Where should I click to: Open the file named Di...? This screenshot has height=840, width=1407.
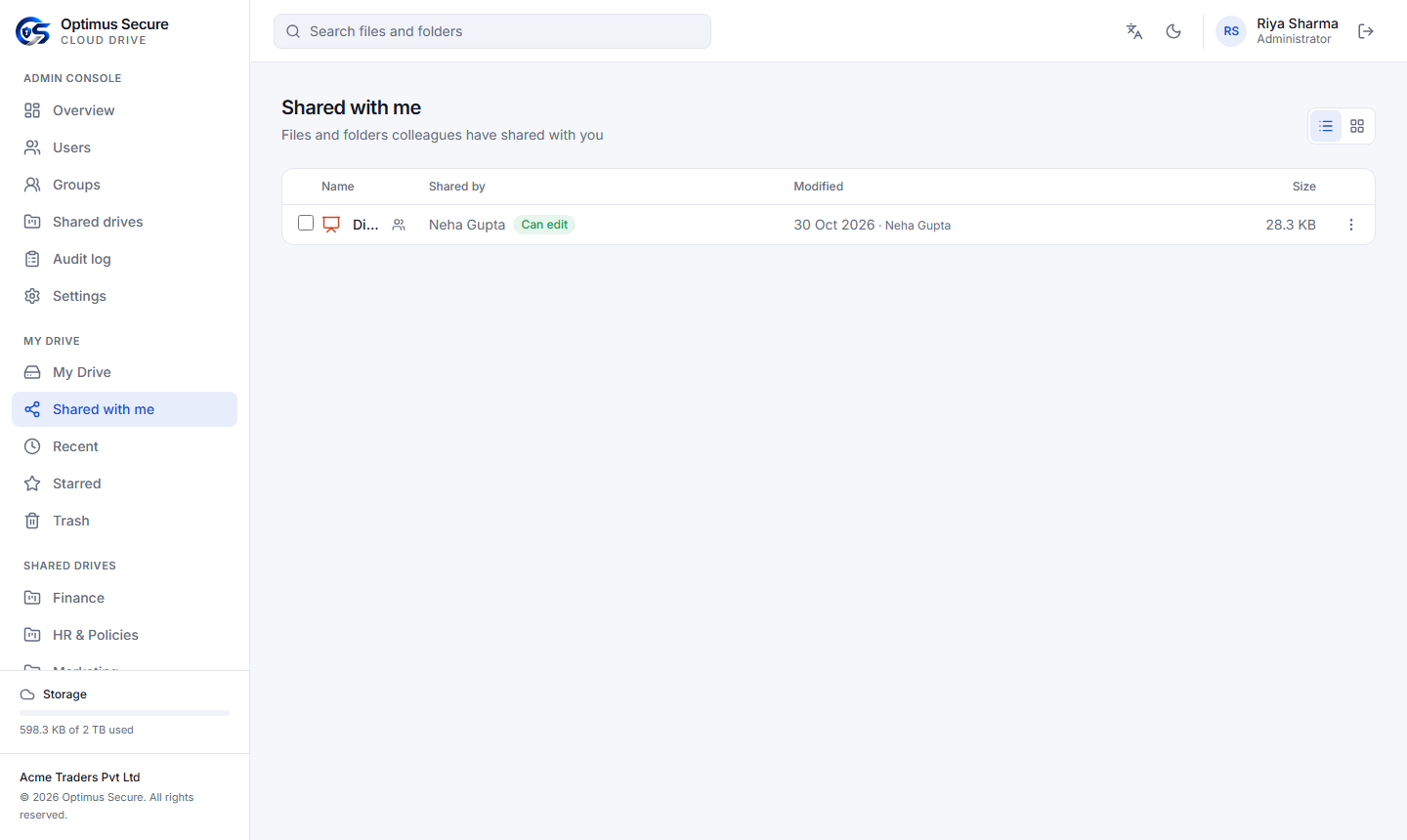coord(365,225)
